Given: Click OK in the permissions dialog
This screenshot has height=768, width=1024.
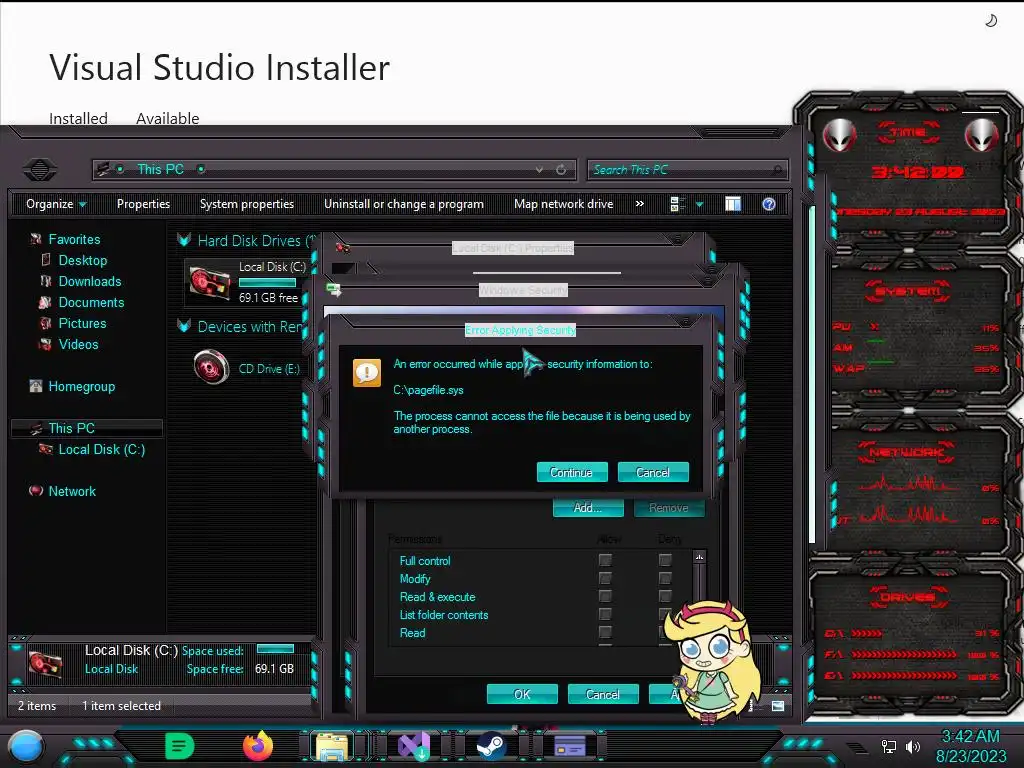Looking at the screenshot, I should coord(522,694).
